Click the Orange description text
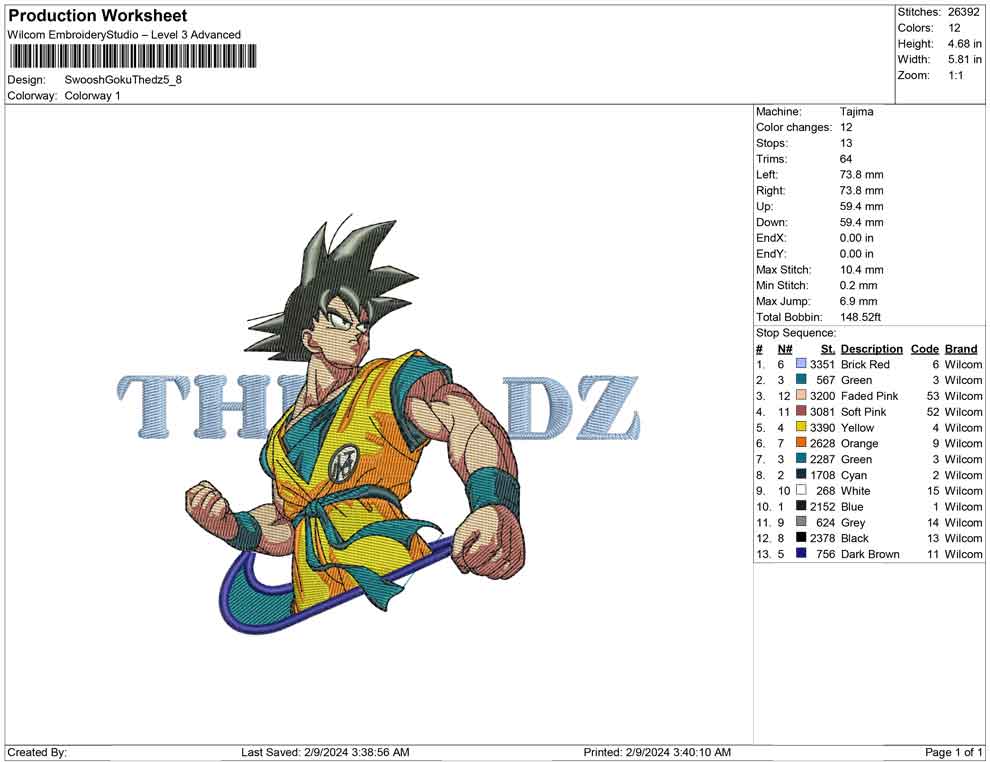This screenshot has width=990, height=762. click(859, 443)
